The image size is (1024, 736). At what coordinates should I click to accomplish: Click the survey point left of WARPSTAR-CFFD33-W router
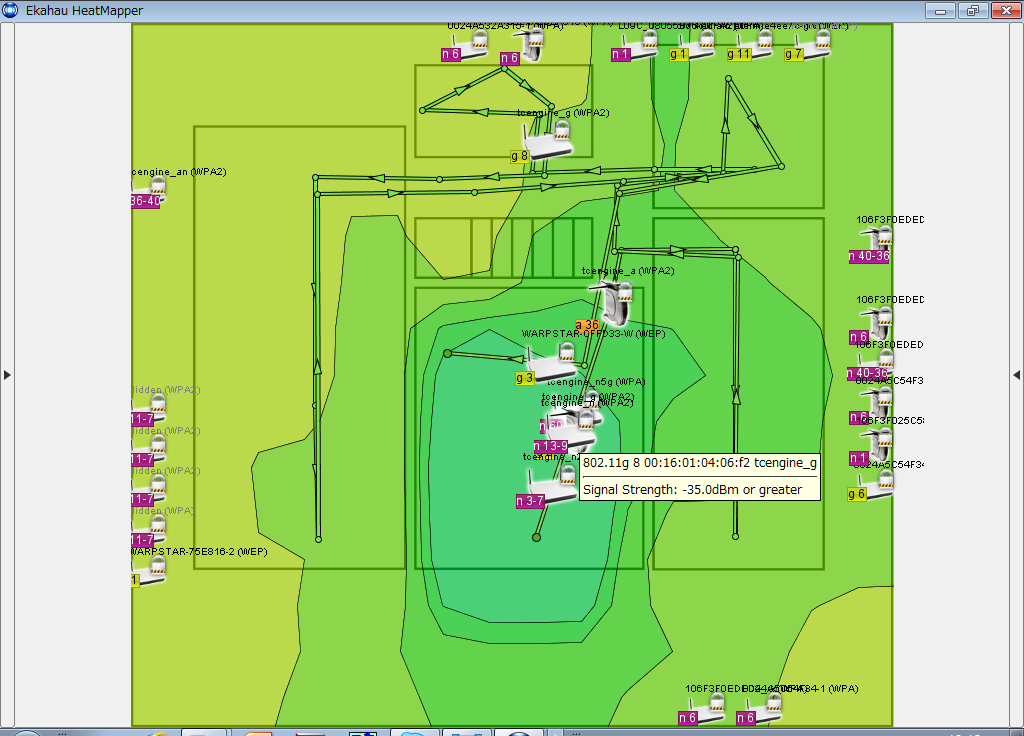pos(447,353)
